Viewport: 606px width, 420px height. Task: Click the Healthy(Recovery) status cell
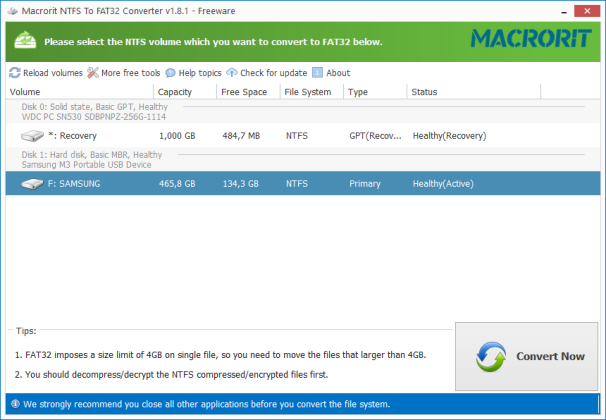click(449, 136)
